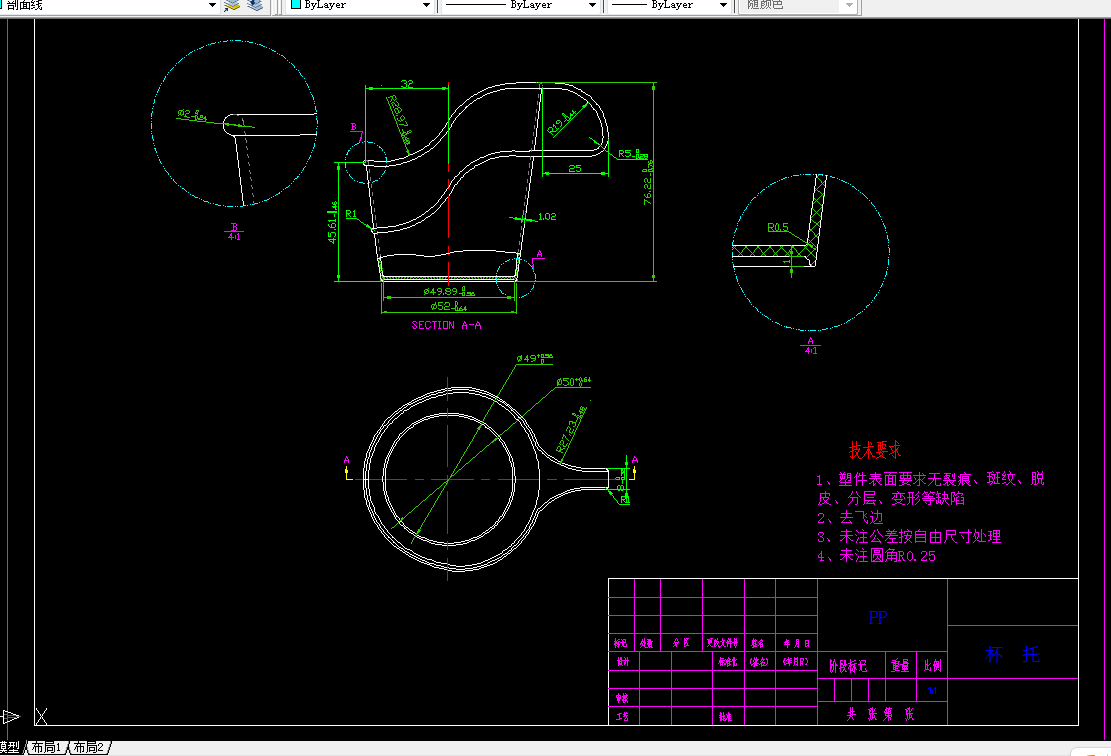Select the 共 张 第 张 sheet count text
Viewport: 1111px width, 756px height.
tap(881, 714)
